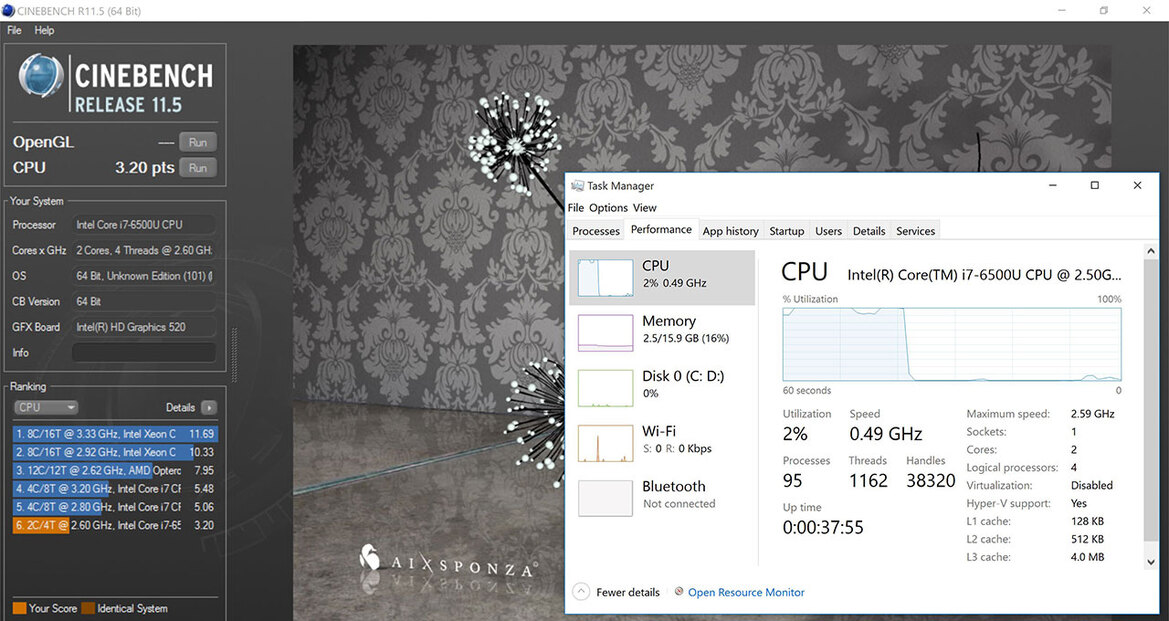Select the Disk 0 graph thumbnail
This screenshot has height=621, width=1169.
point(605,388)
